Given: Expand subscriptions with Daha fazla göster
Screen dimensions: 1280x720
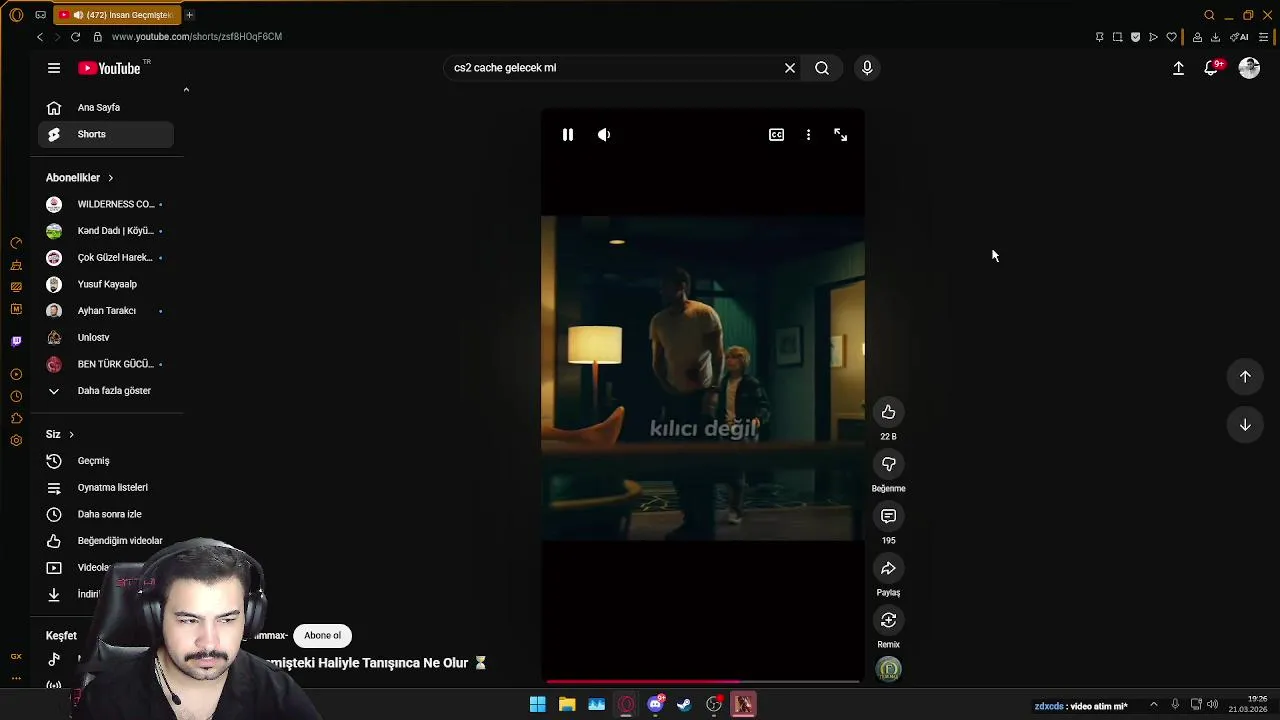Looking at the screenshot, I should pyautogui.click(x=106, y=391).
